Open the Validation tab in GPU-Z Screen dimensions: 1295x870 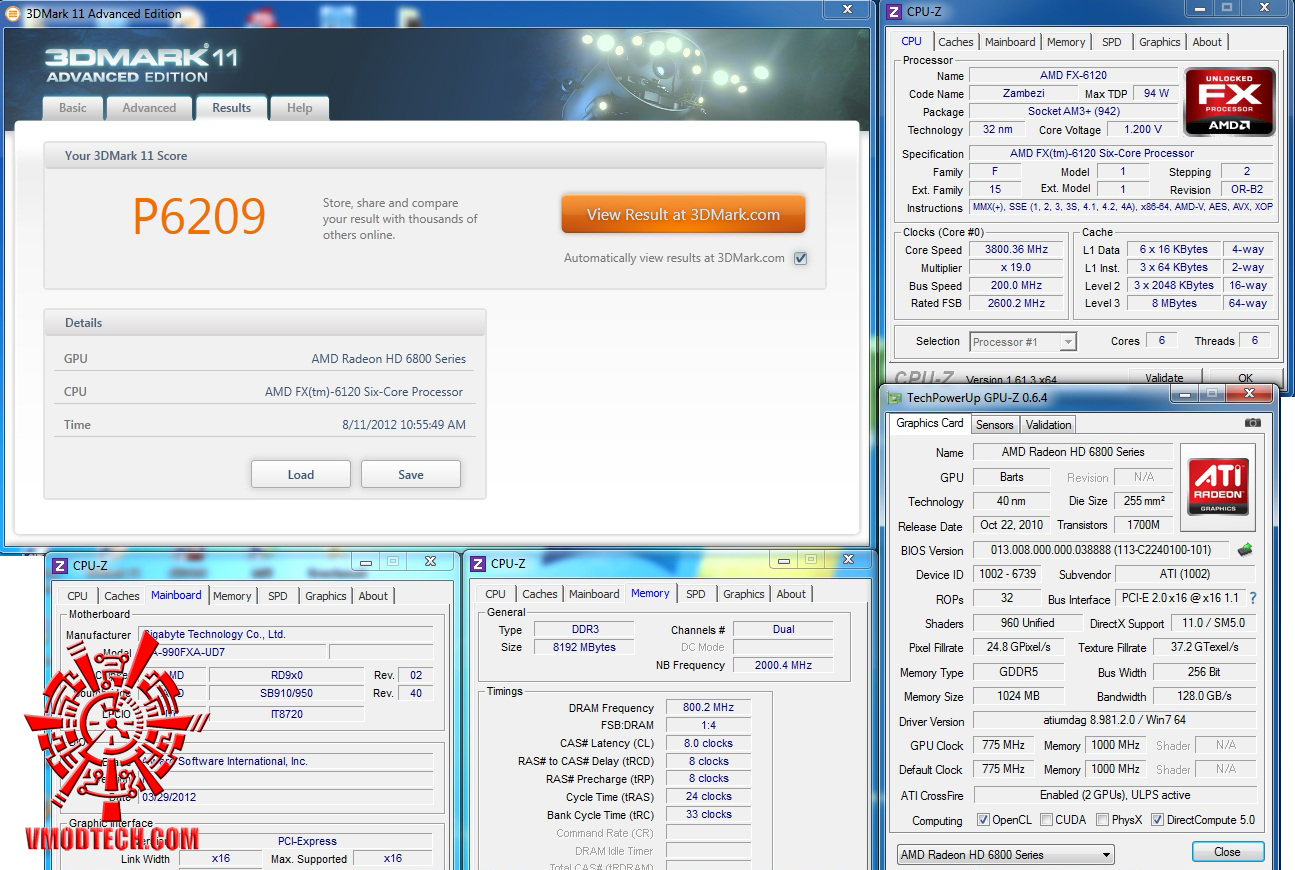1048,425
